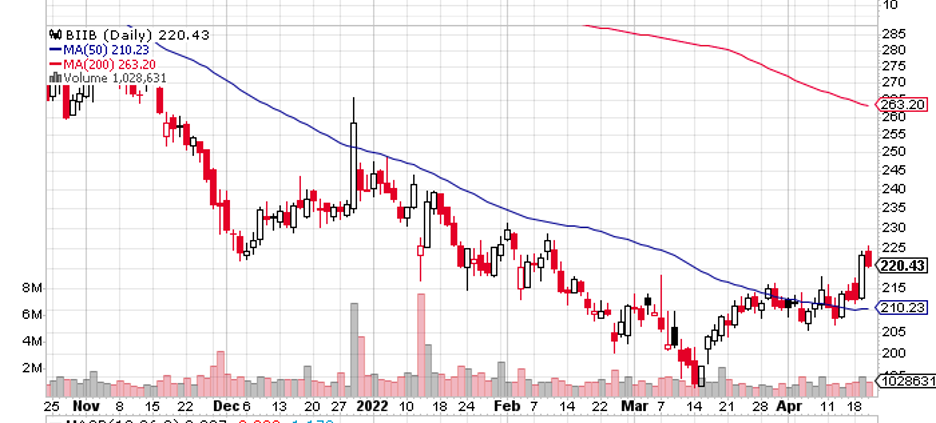Select the 2022 marker on date axis
The image size is (936, 423).
[x=371, y=406]
